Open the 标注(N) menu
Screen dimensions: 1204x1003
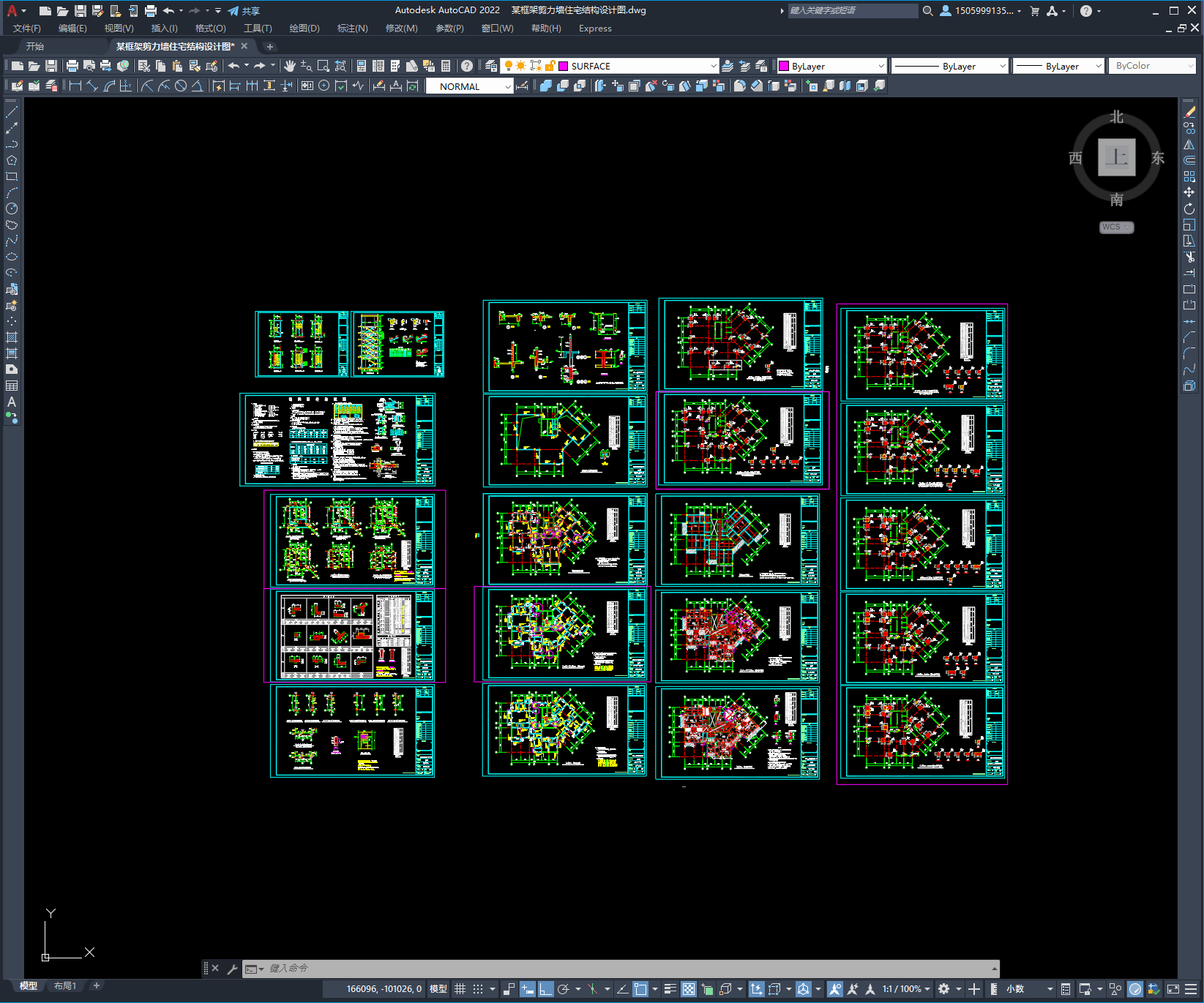pyautogui.click(x=352, y=29)
